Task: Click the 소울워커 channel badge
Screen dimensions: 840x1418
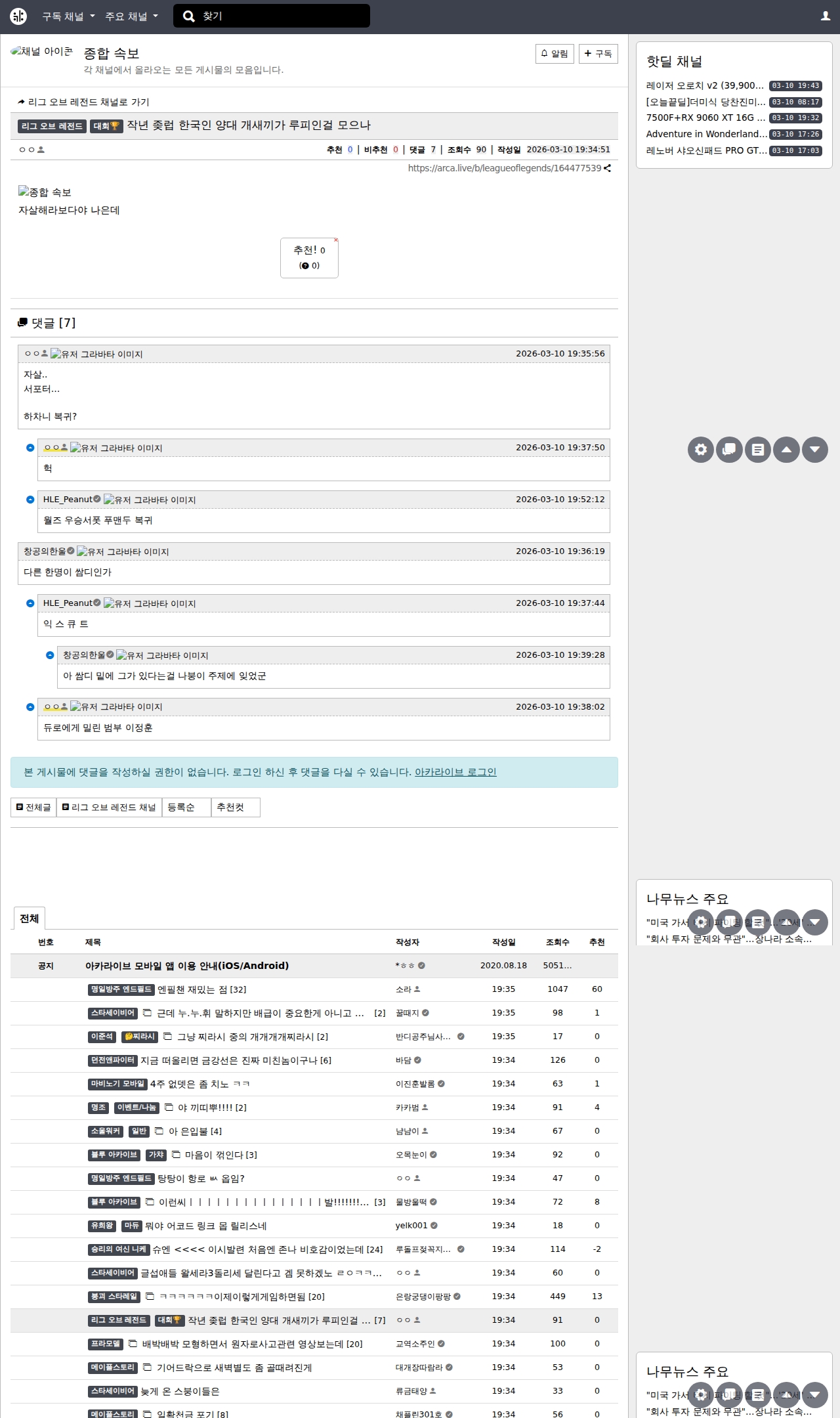Action: [x=106, y=1131]
